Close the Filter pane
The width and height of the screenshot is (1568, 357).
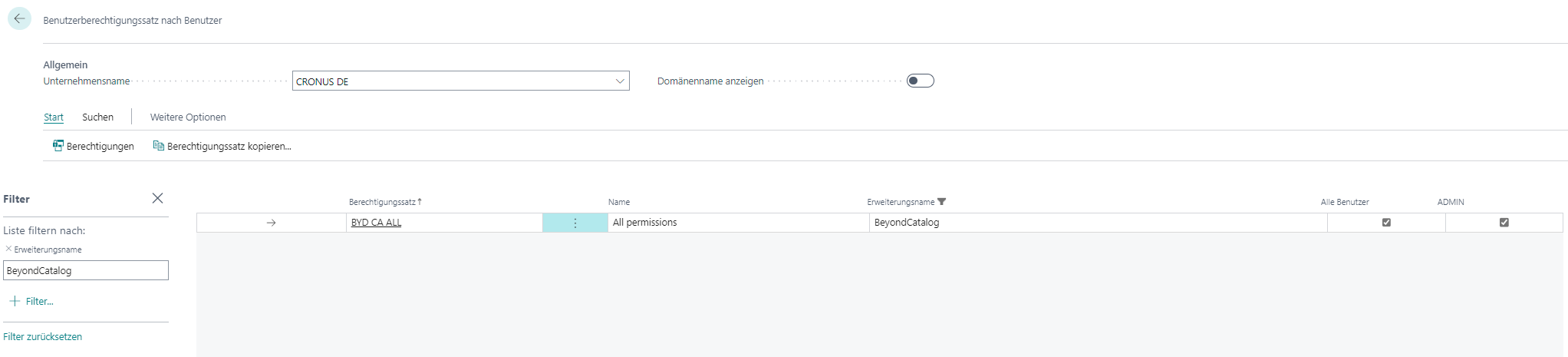pyautogui.click(x=157, y=198)
